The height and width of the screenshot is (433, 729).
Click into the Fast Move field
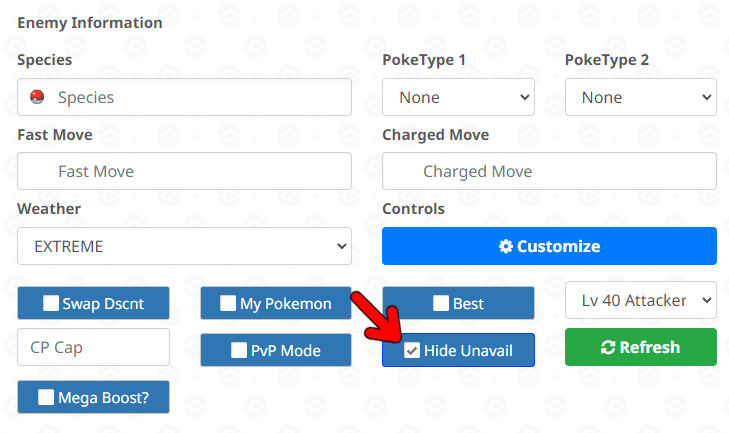[185, 171]
